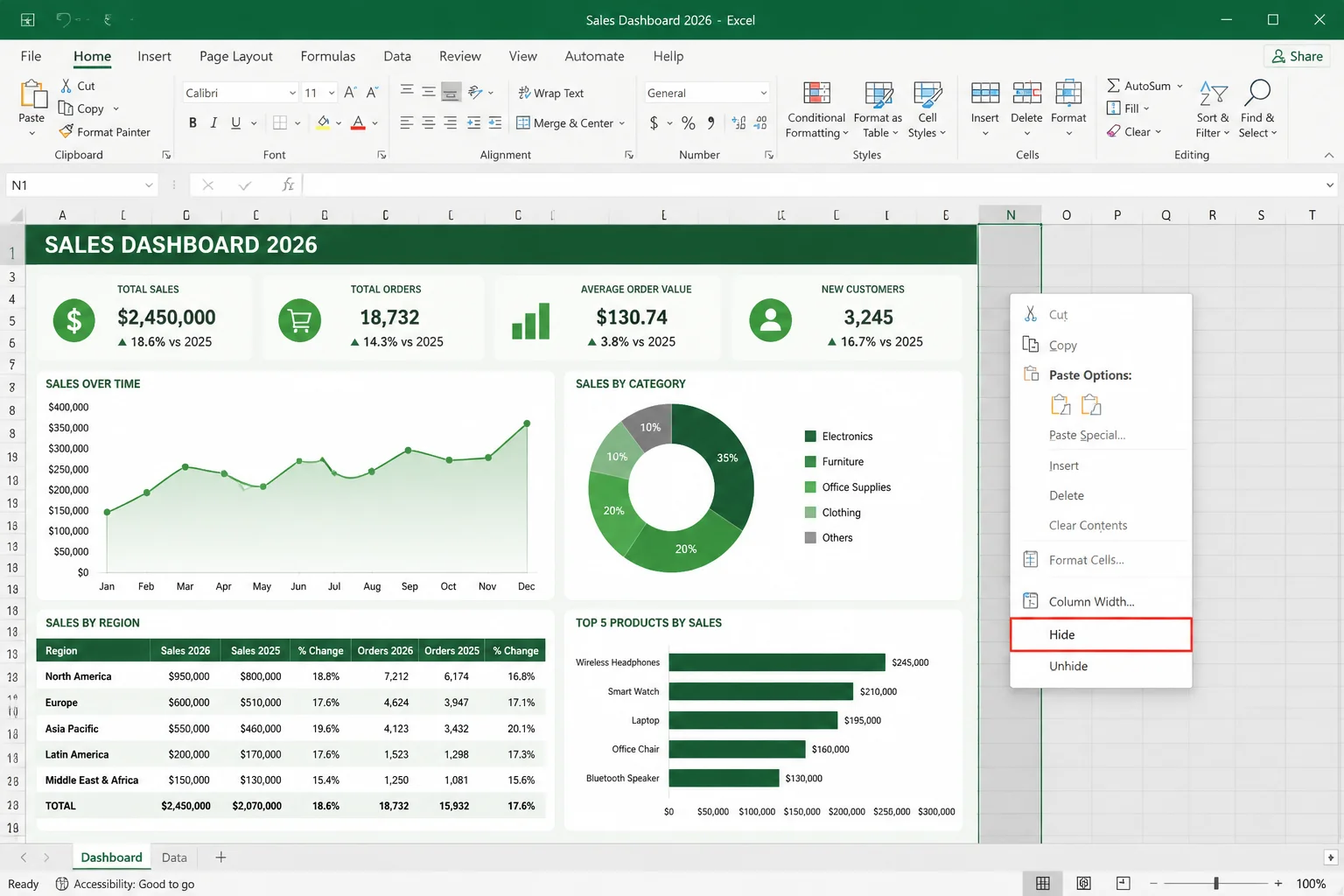Viewport: 1344px width, 896px height.
Task: Click the Select All corner triangle
Action: 15,215
